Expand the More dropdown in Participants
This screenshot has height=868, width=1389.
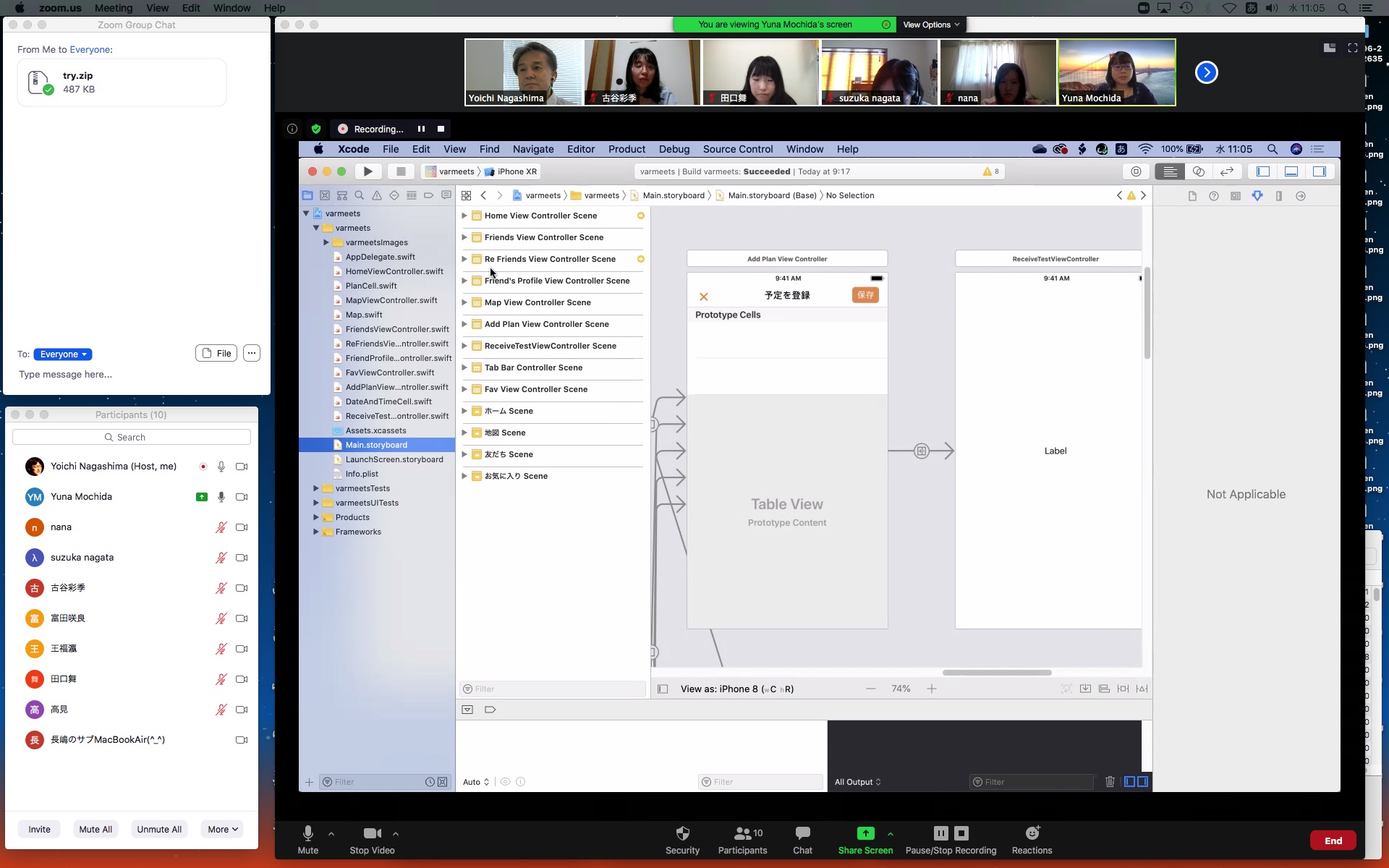coord(222,830)
